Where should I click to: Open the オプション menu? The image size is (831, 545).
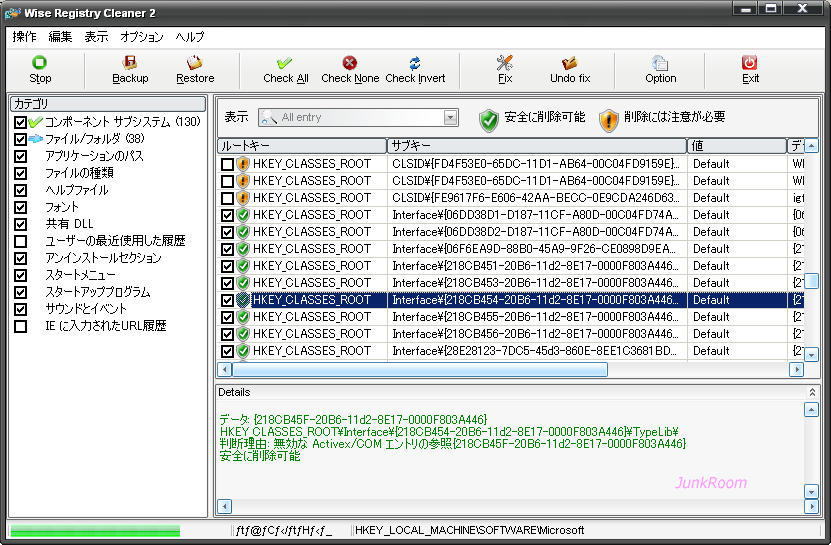pyautogui.click(x=142, y=37)
